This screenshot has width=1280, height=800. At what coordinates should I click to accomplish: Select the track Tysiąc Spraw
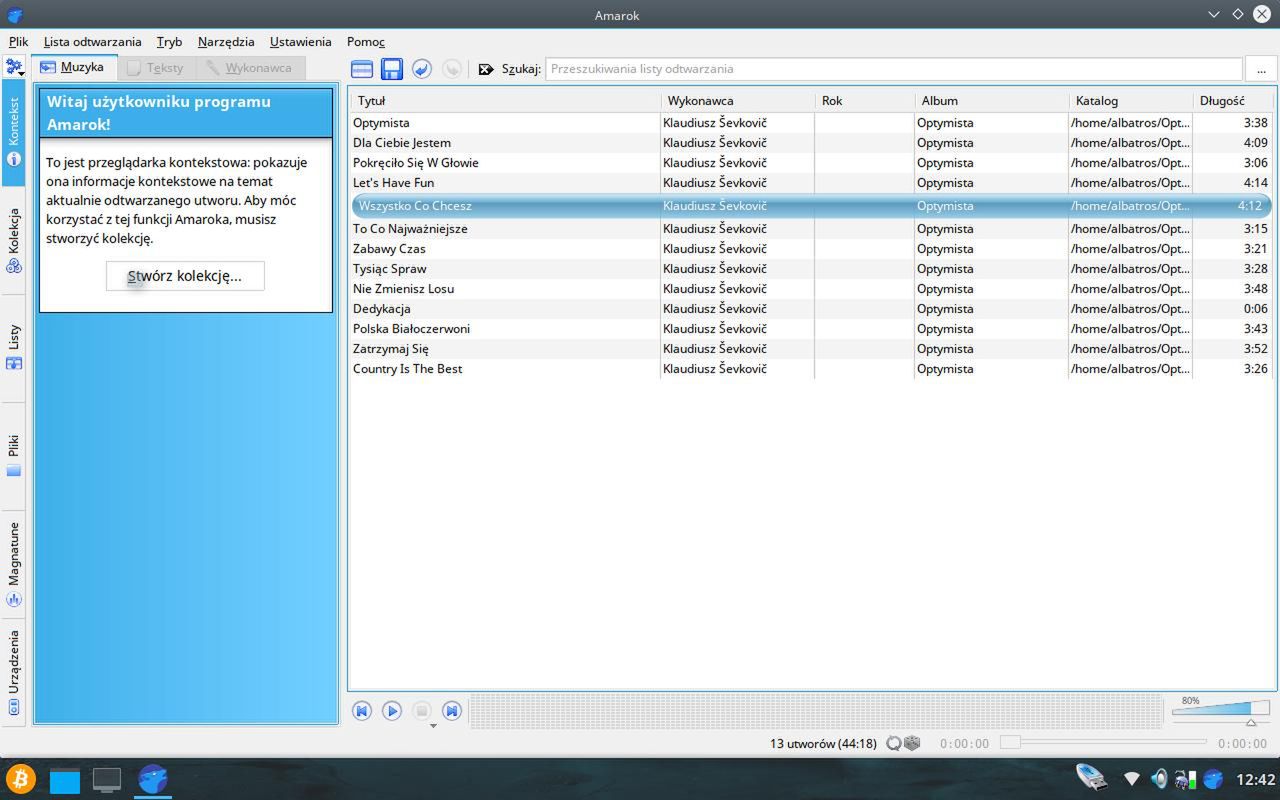tap(811, 269)
